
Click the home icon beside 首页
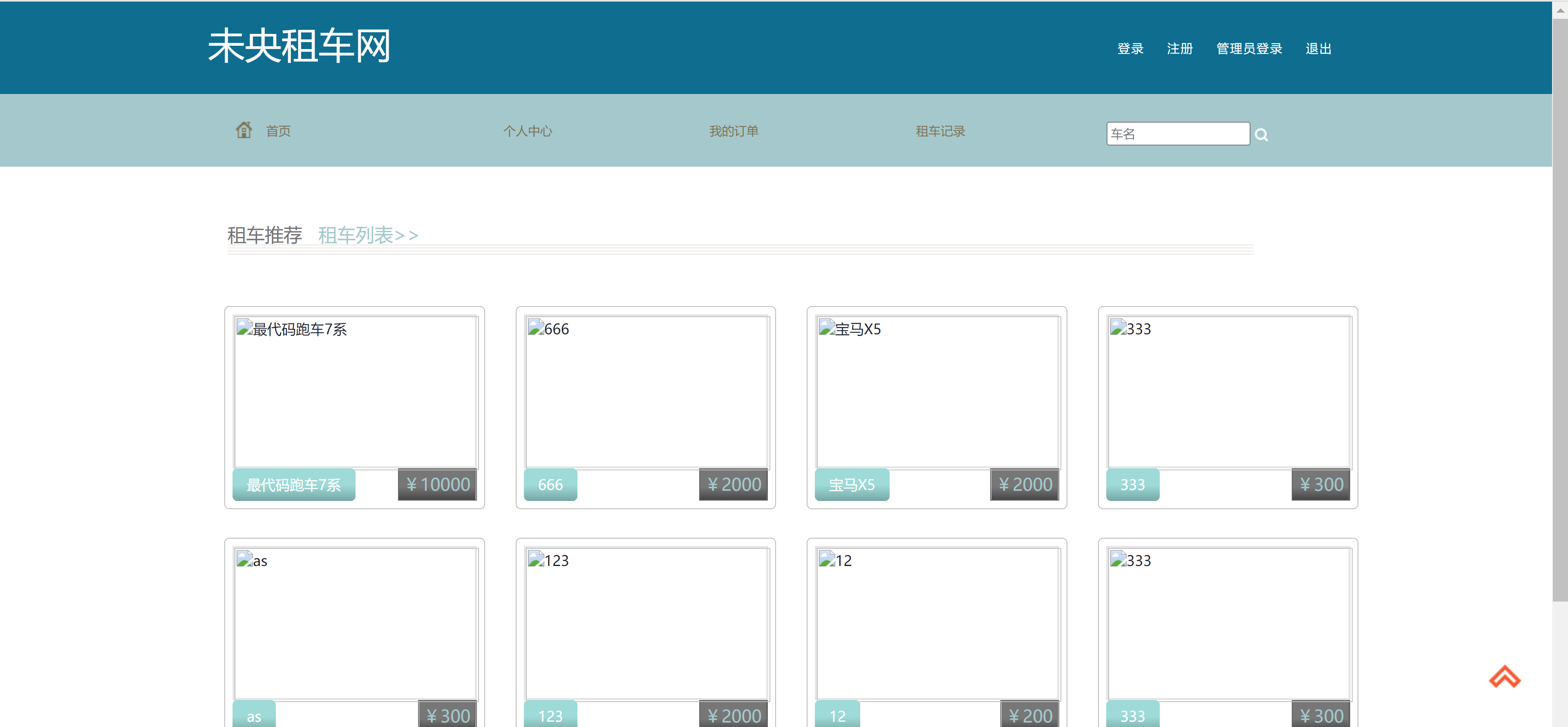tap(244, 130)
